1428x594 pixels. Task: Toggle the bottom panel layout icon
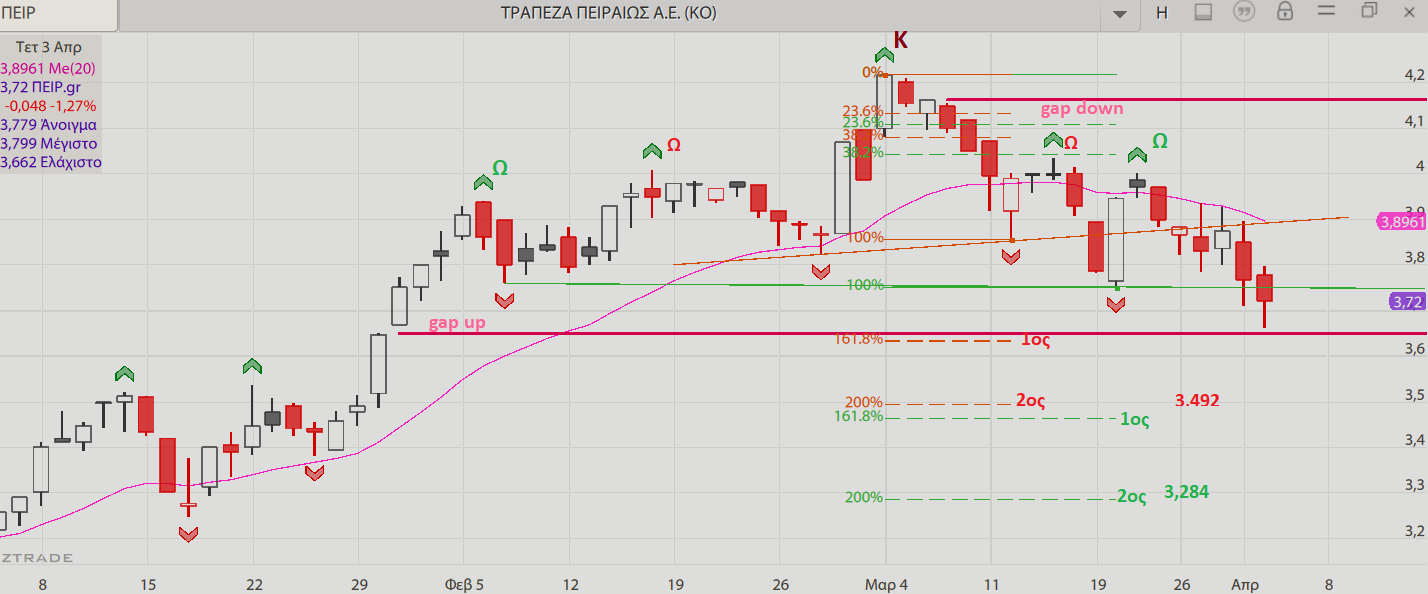coord(1203,13)
